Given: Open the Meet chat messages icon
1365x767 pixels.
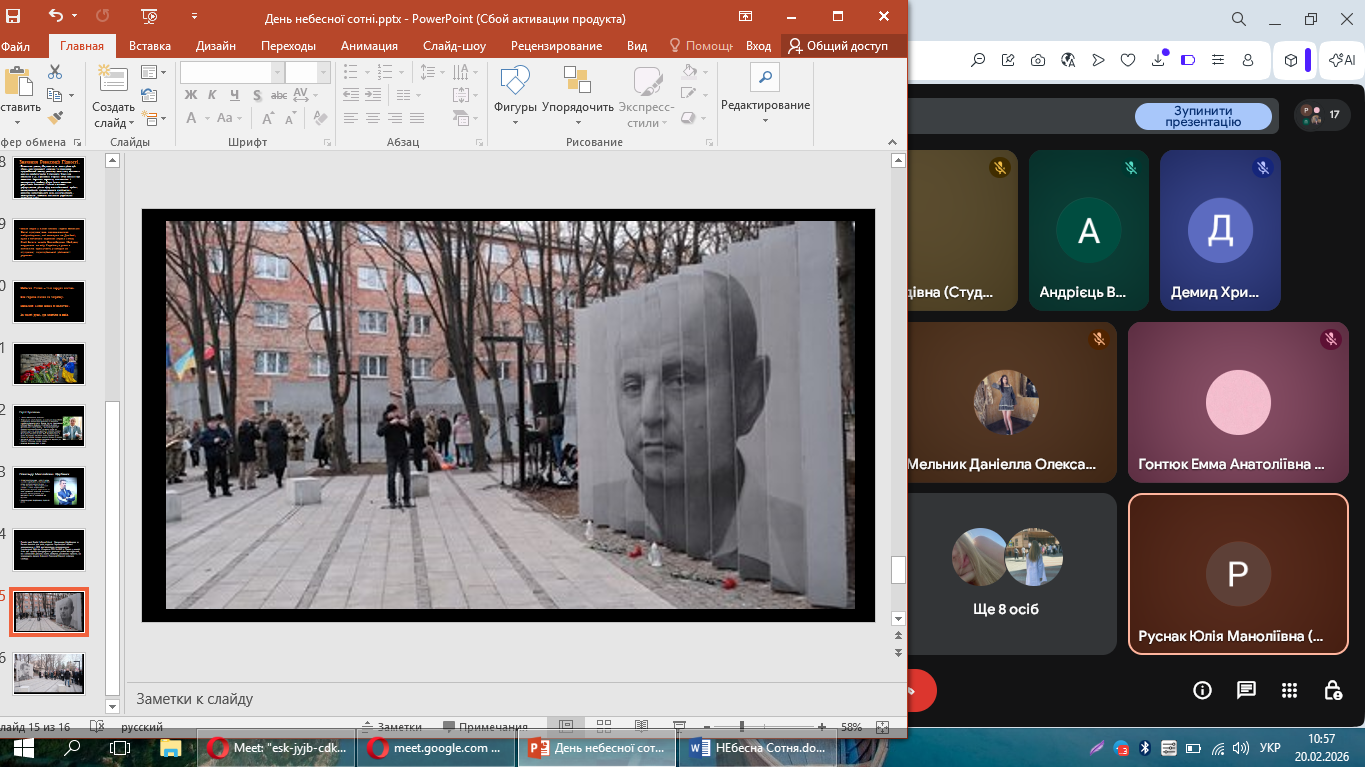Looking at the screenshot, I should click(1246, 690).
